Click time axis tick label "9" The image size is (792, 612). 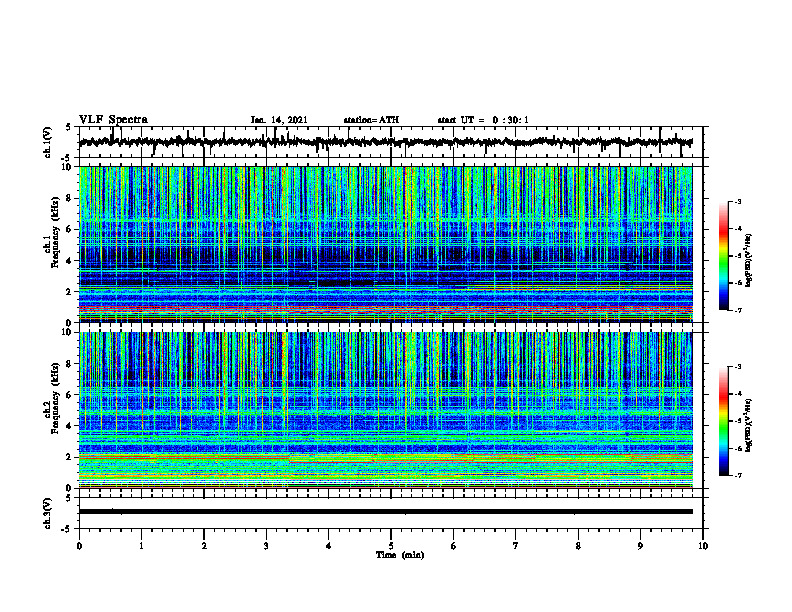(x=640, y=546)
